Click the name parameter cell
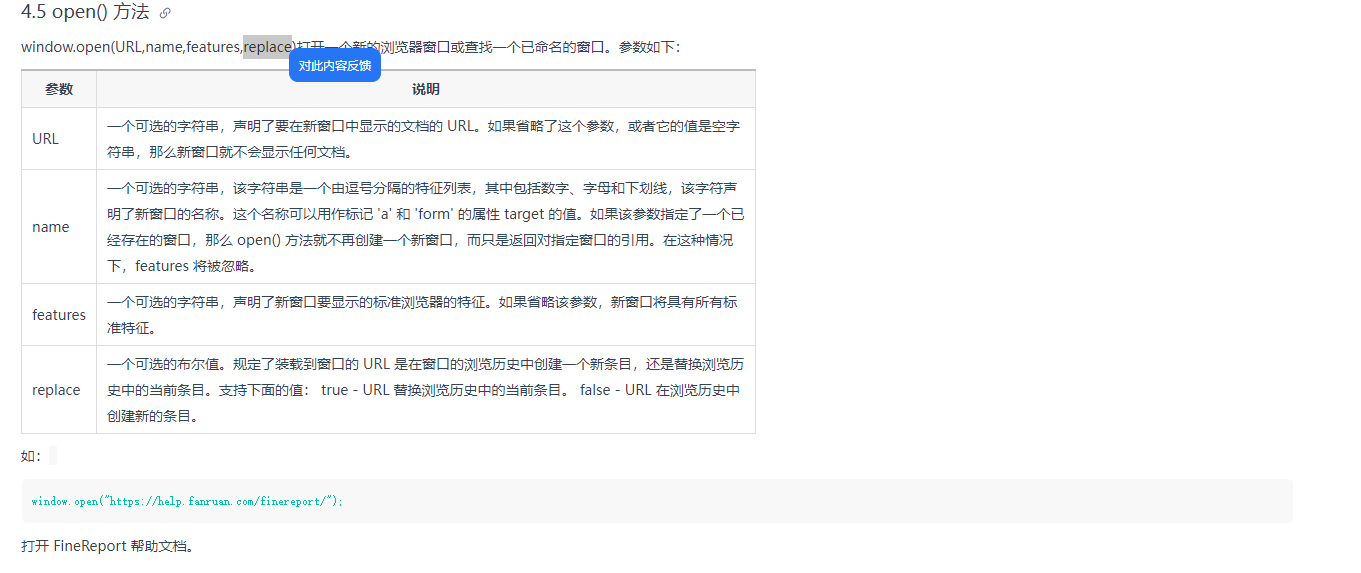1361x573 pixels. coord(59,227)
